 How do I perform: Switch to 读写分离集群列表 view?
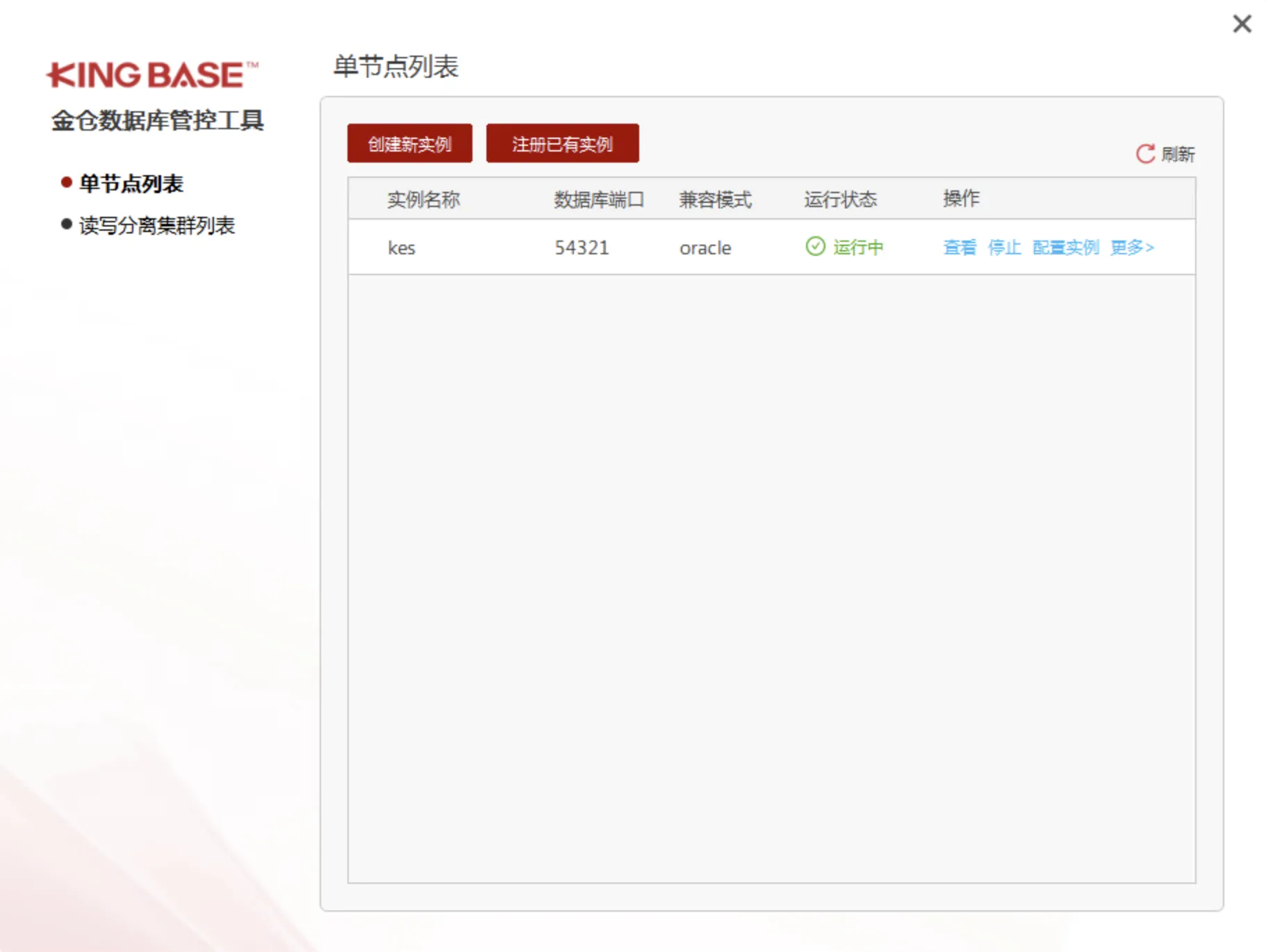tap(158, 225)
